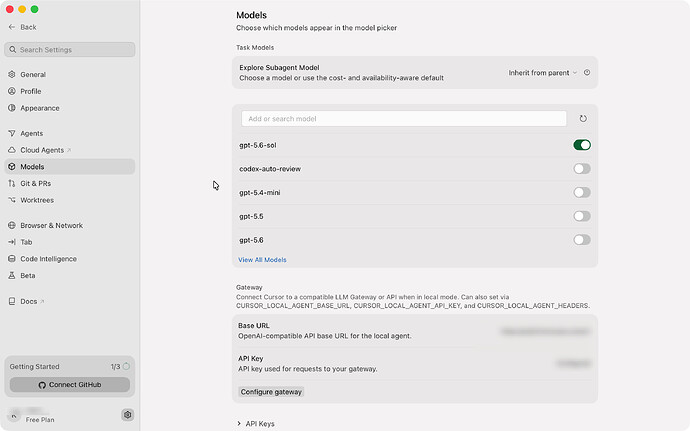Click the Browser & Network globe icon
Image resolution: width=690 pixels, height=431 pixels.
(12, 225)
